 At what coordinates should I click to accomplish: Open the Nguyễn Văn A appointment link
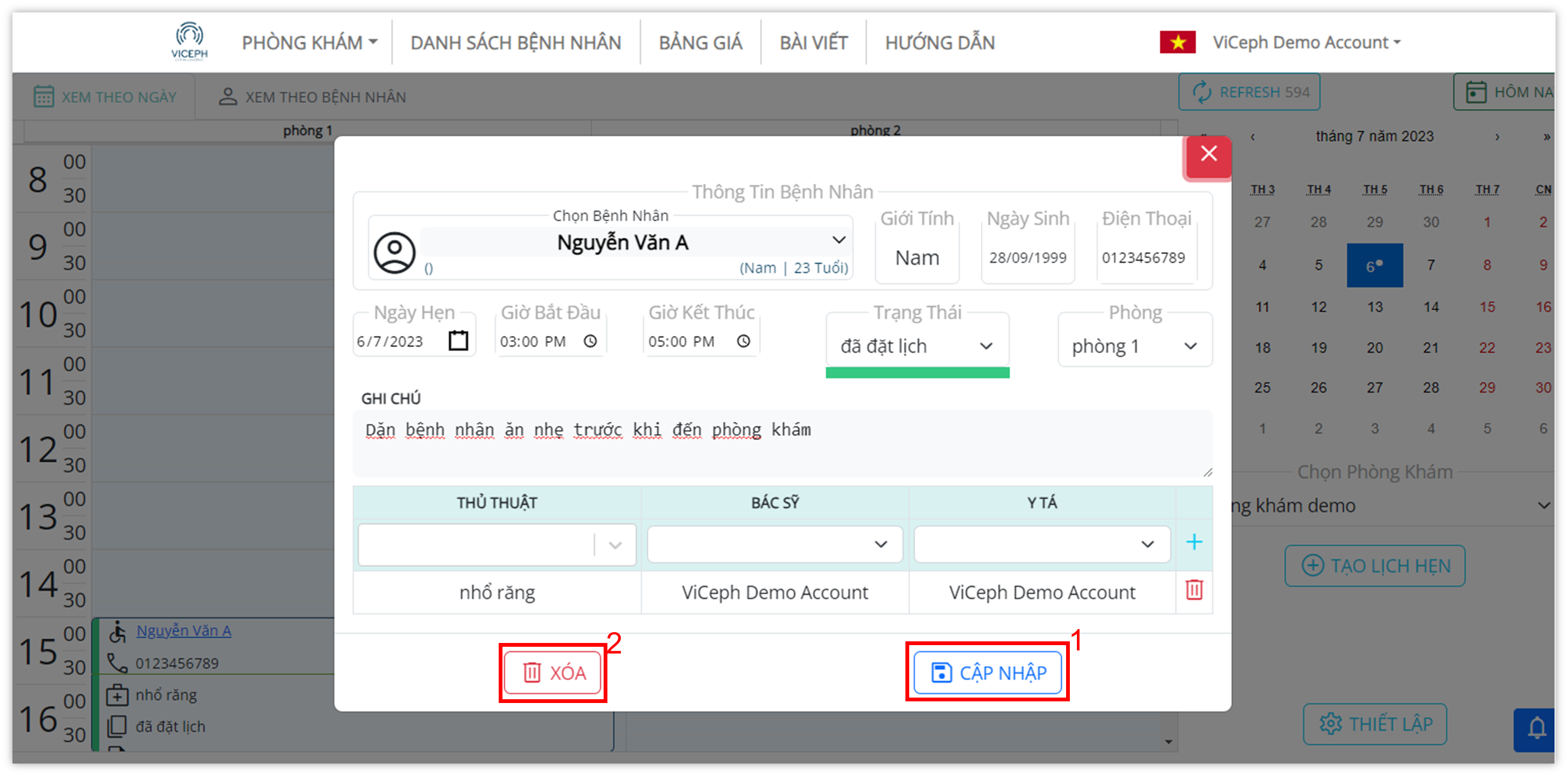click(183, 630)
